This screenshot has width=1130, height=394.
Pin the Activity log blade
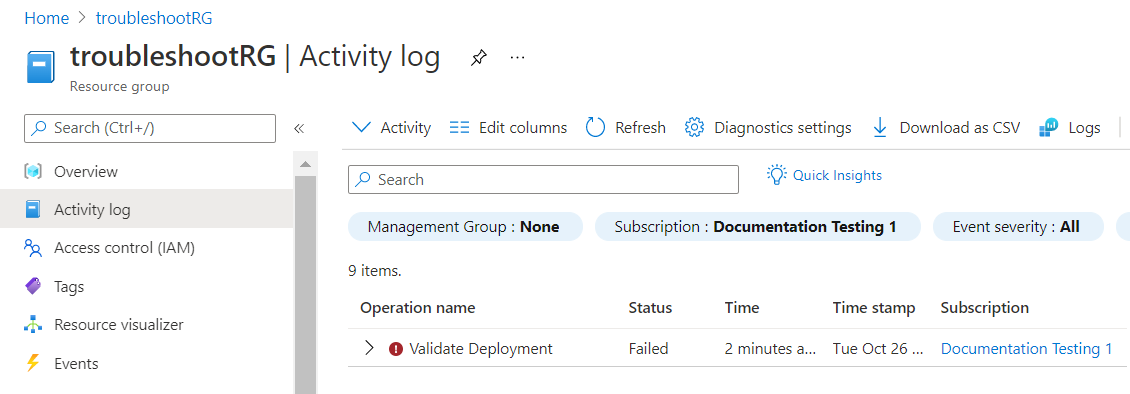(479, 58)
